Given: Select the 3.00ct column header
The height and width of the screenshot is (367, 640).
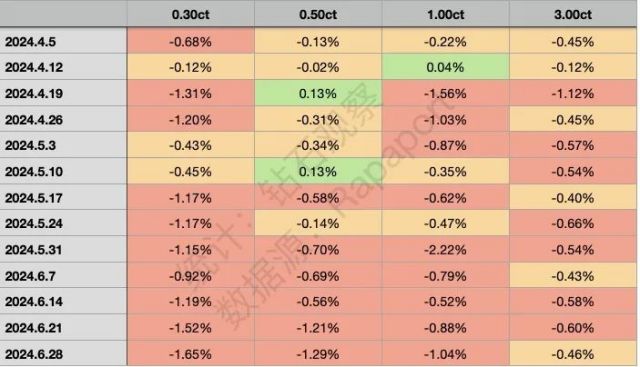Looking at the screenshot, I should tap(573, 14).
